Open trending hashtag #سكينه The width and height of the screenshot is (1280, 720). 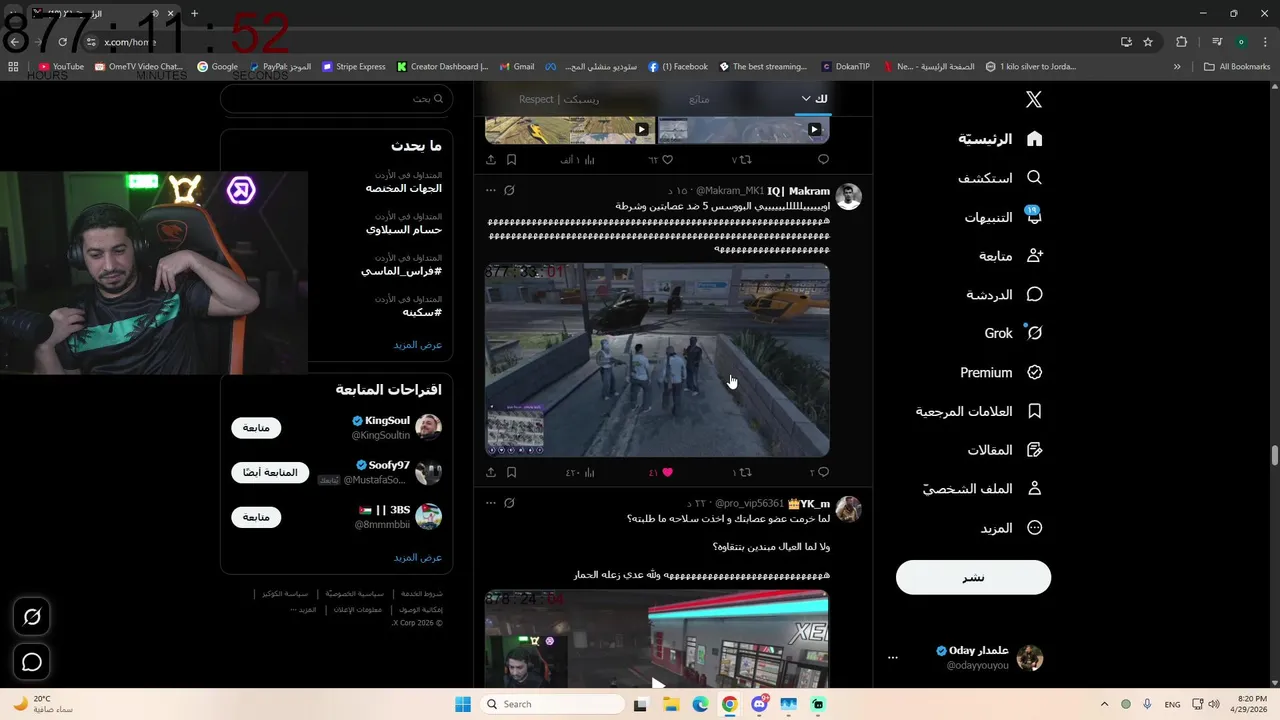point(422,312)
